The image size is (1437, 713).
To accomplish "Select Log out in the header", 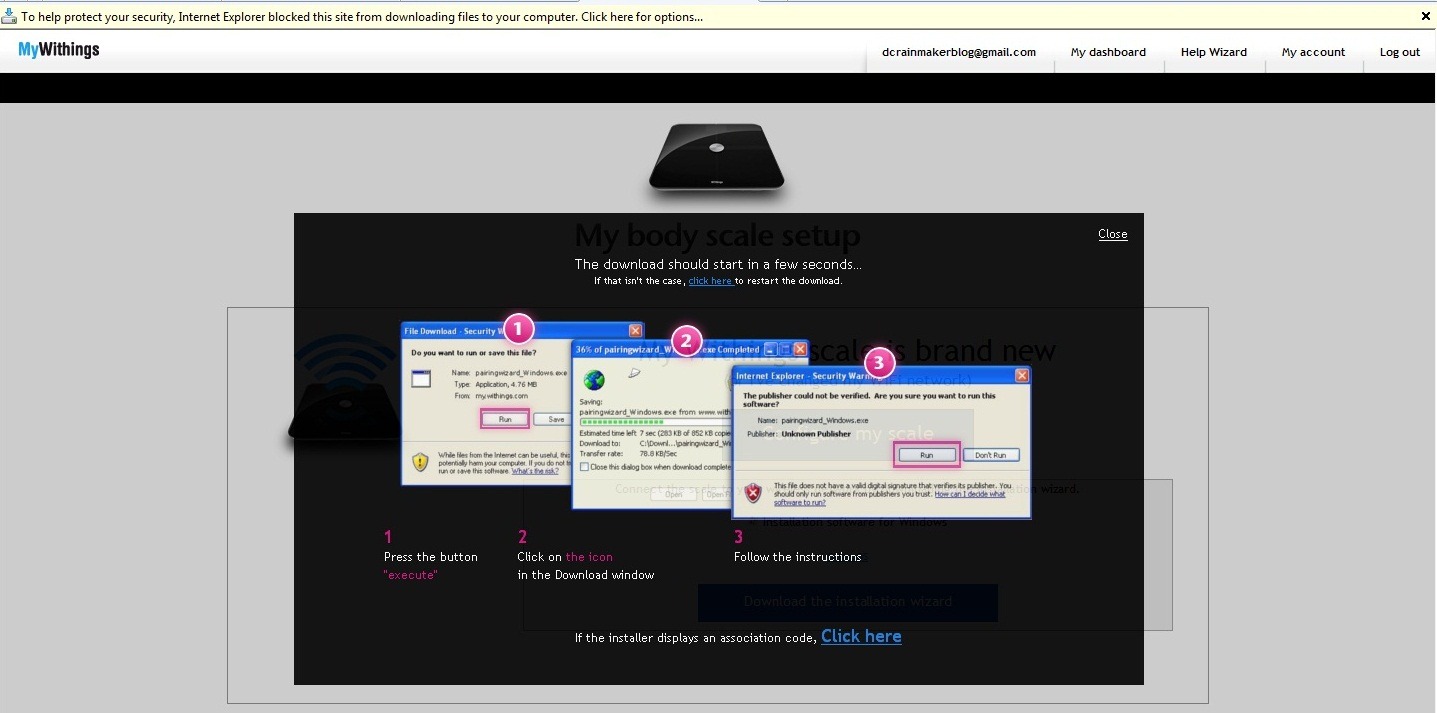I will point(1400,52).
